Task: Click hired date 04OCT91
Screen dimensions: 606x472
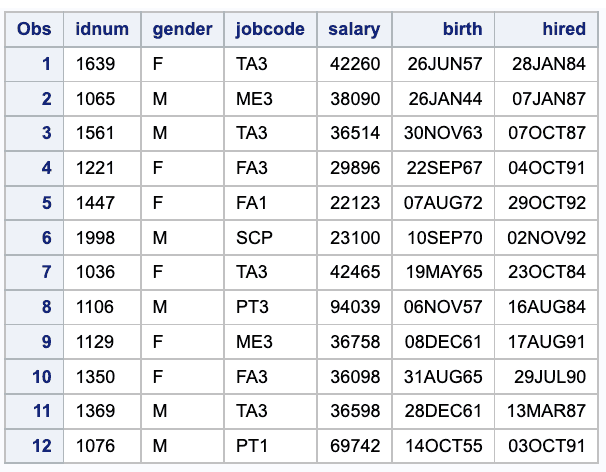Action: [x=549, y=168]
